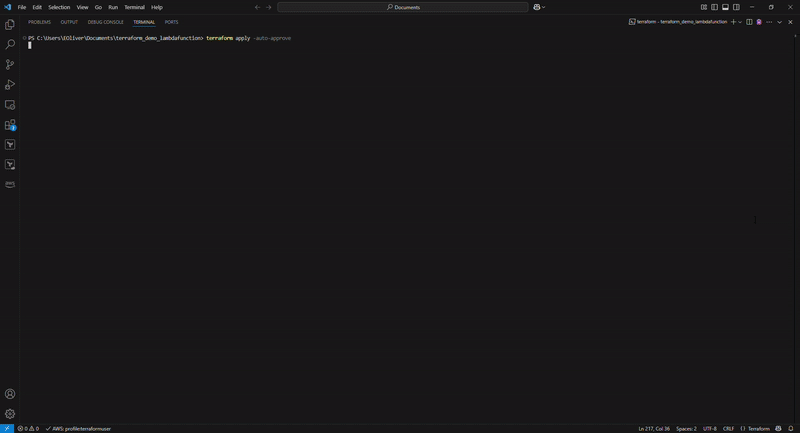The image size is (800, 433).
Task: Click the terraform terminal name label
Action: (678, 22)
